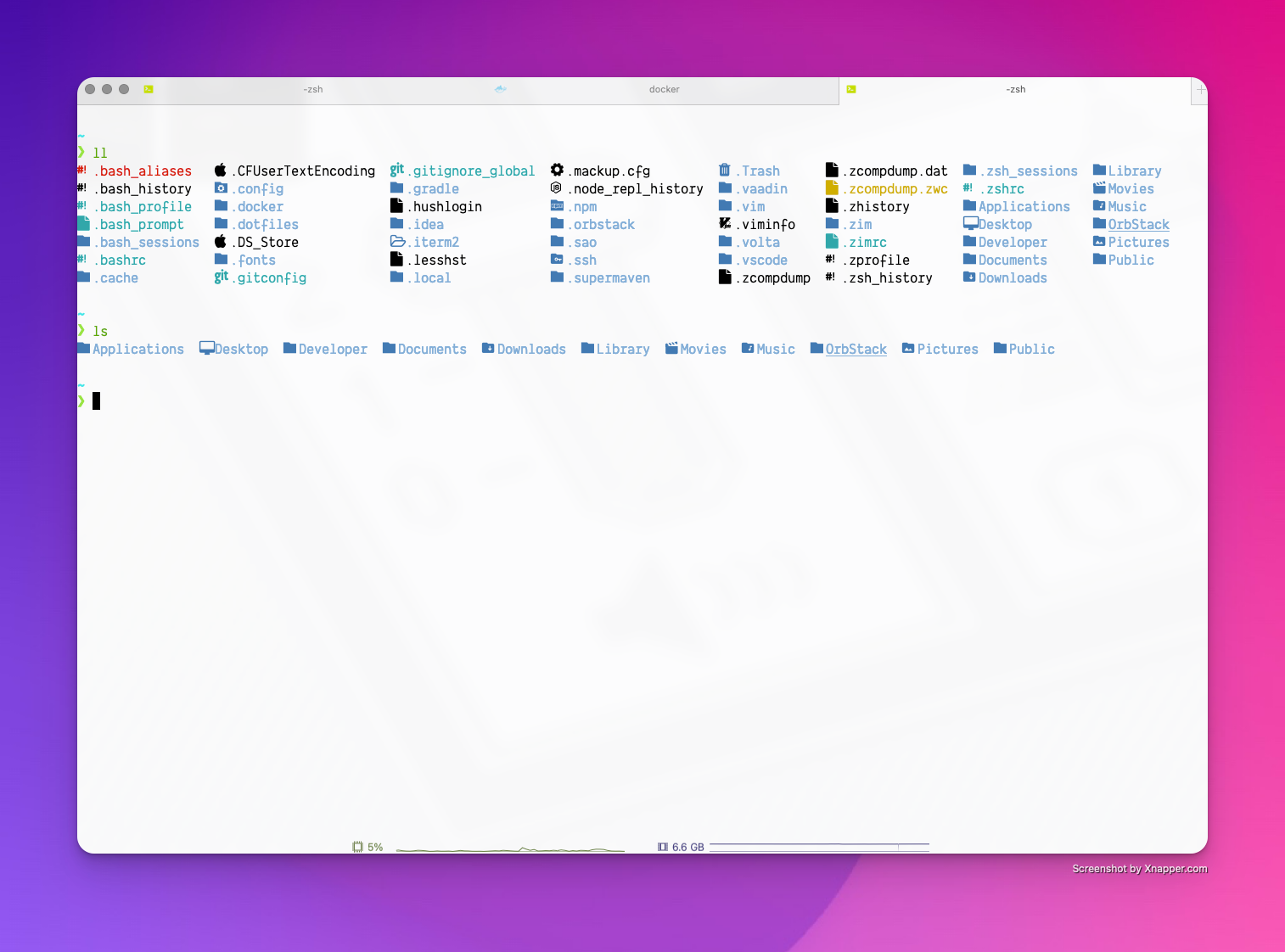Click the yellow file icon beside .zcompdump.zwc

click(x=832, y=188)
